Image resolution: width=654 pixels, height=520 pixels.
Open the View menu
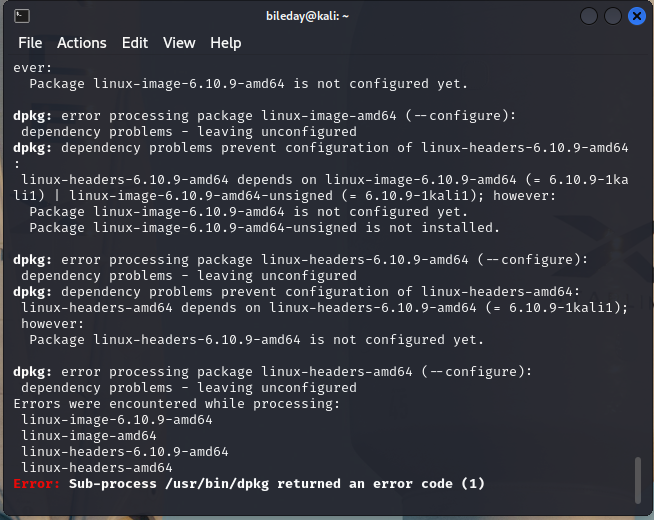[x=179, y=43]
